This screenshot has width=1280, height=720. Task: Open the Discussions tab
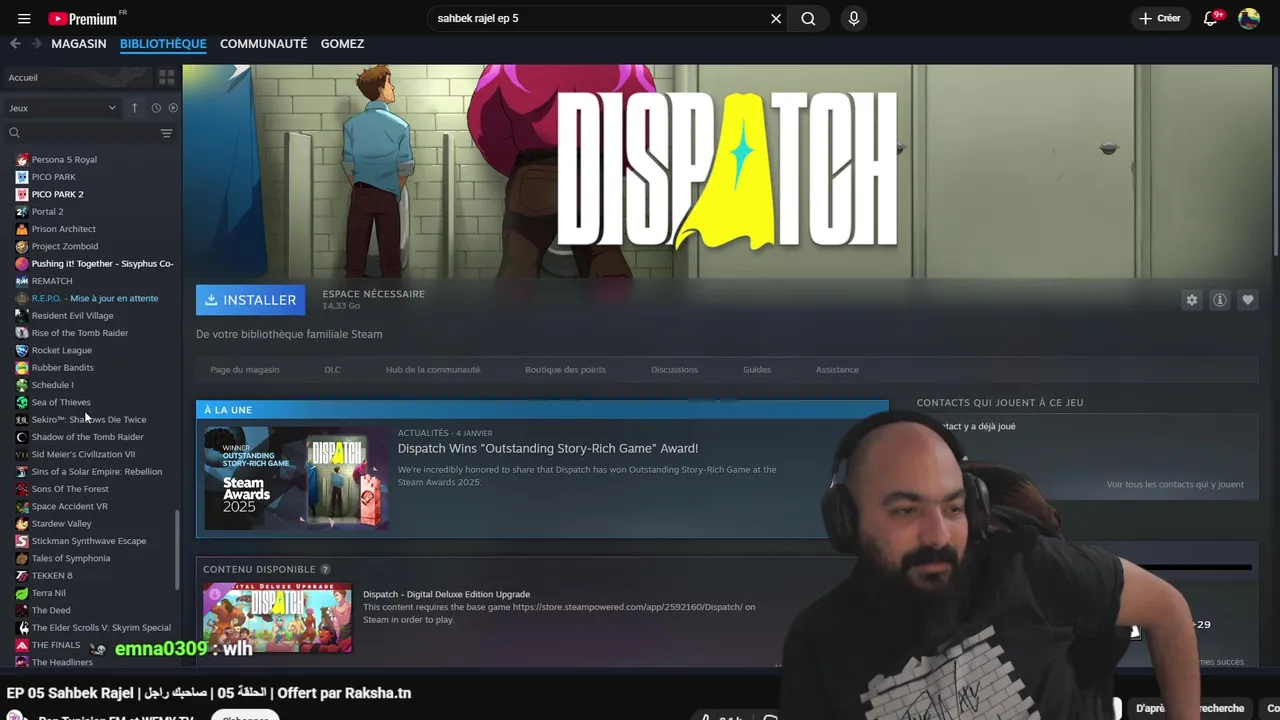pyautogui.click(x=674, y=370)
